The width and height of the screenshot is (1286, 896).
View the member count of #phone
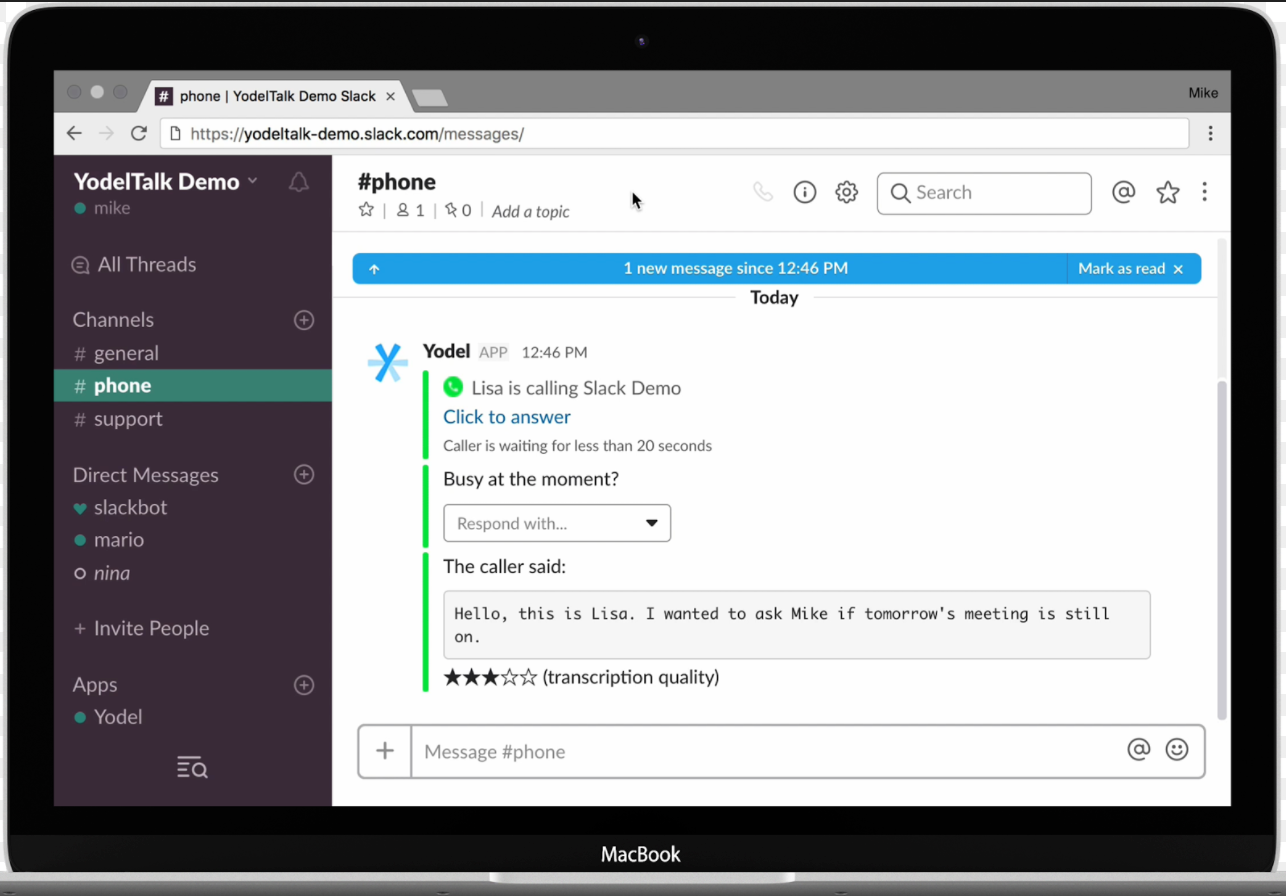410,210
